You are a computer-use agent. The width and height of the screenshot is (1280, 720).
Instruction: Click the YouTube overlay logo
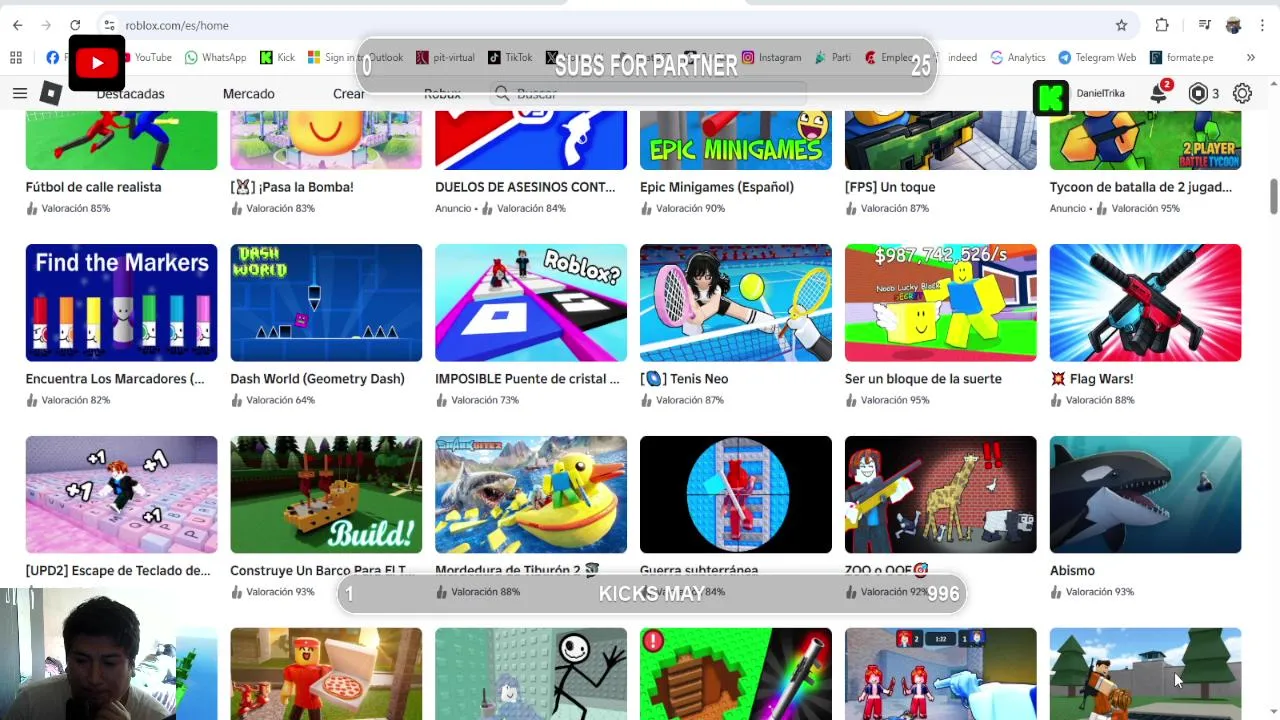coord(97,63)
